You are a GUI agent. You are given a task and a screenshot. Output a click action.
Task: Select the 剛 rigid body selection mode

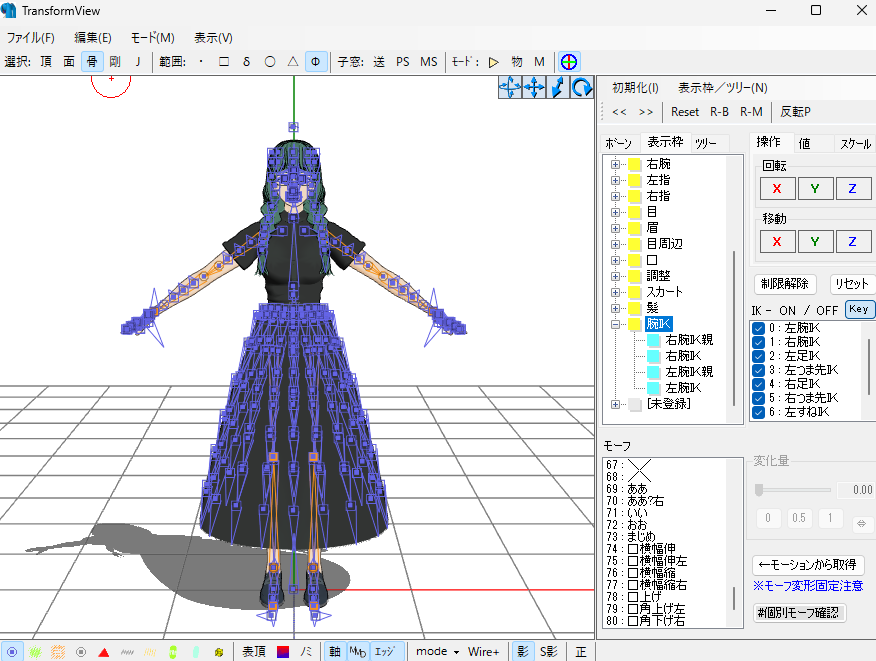point(115,61)
